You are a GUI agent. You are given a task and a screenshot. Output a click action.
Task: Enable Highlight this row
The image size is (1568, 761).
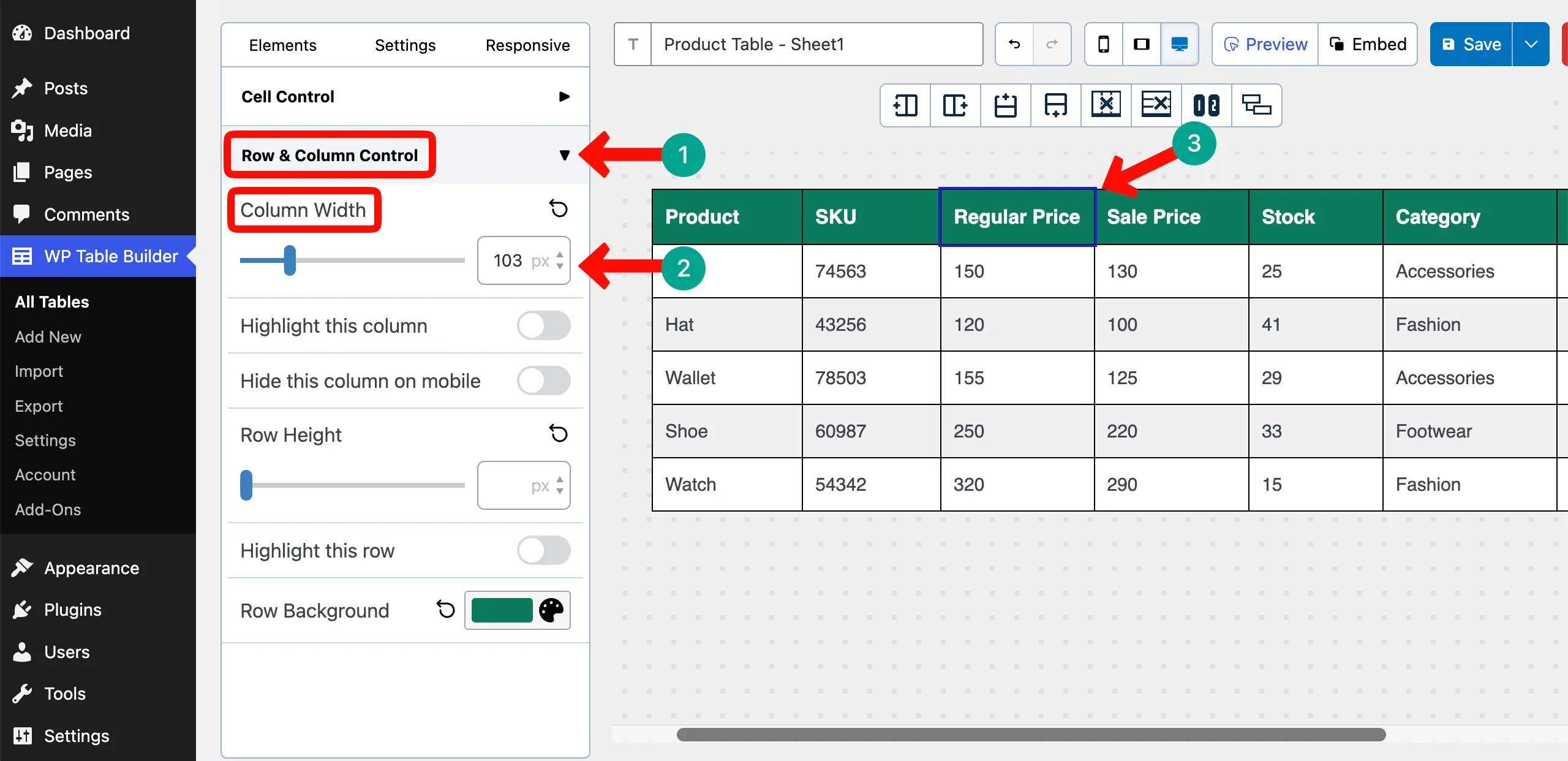coord(543,550)
